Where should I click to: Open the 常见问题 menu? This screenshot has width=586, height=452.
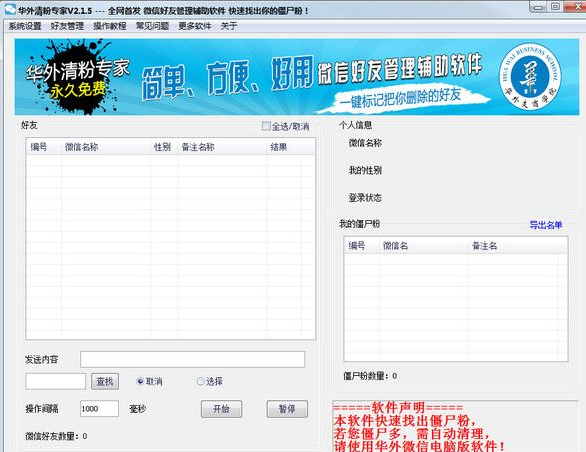152,26
